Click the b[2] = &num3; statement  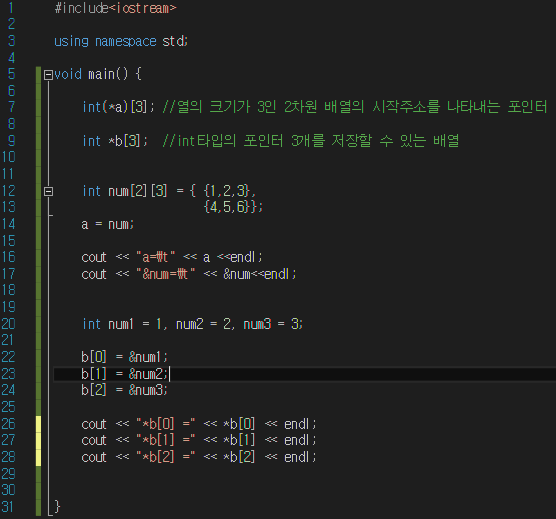124,390
